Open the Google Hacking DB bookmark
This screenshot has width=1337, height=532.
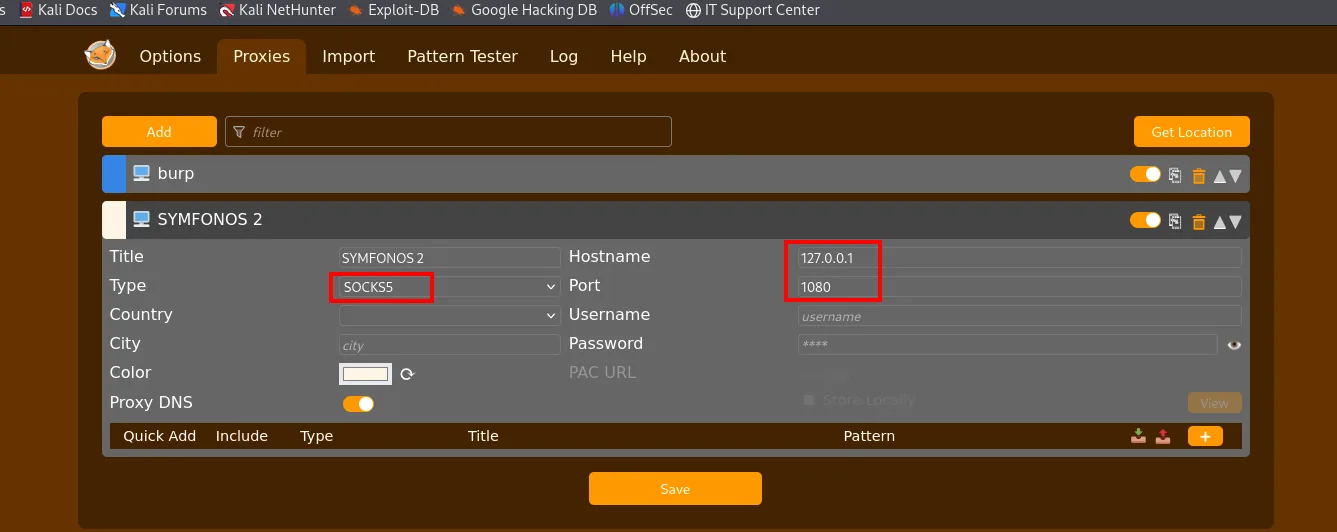[524, 10]
